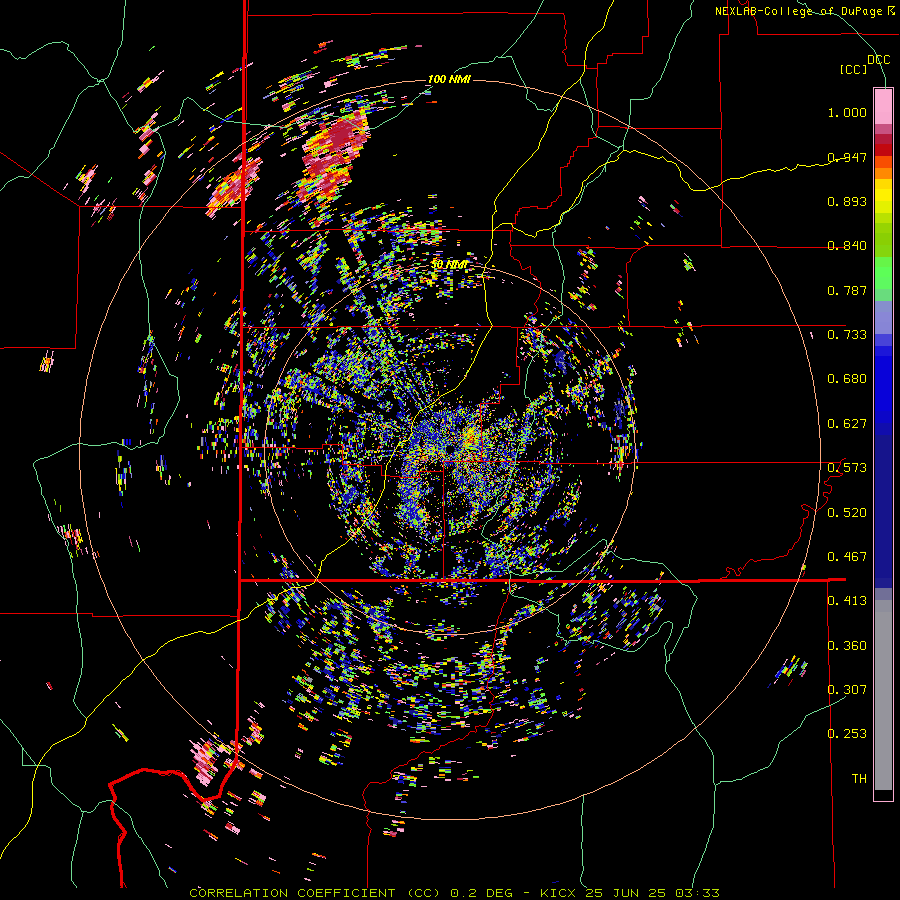Click the KICX station identifier

coord(557,893)
